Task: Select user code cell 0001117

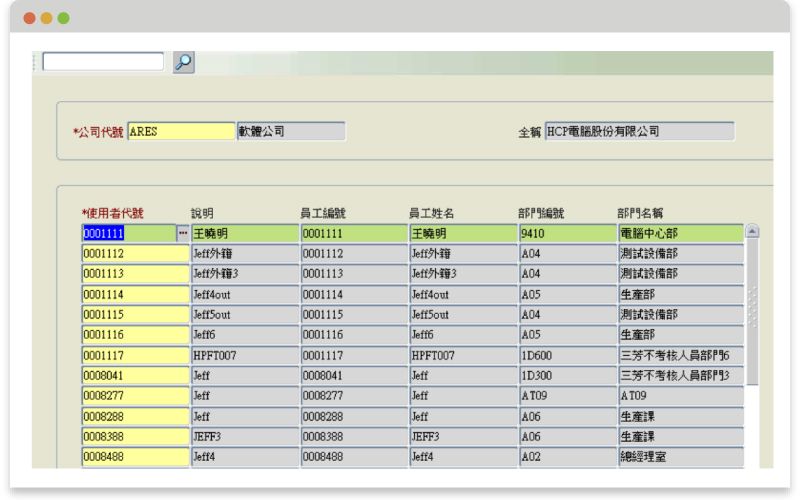Action: click(x=135, y=355)
